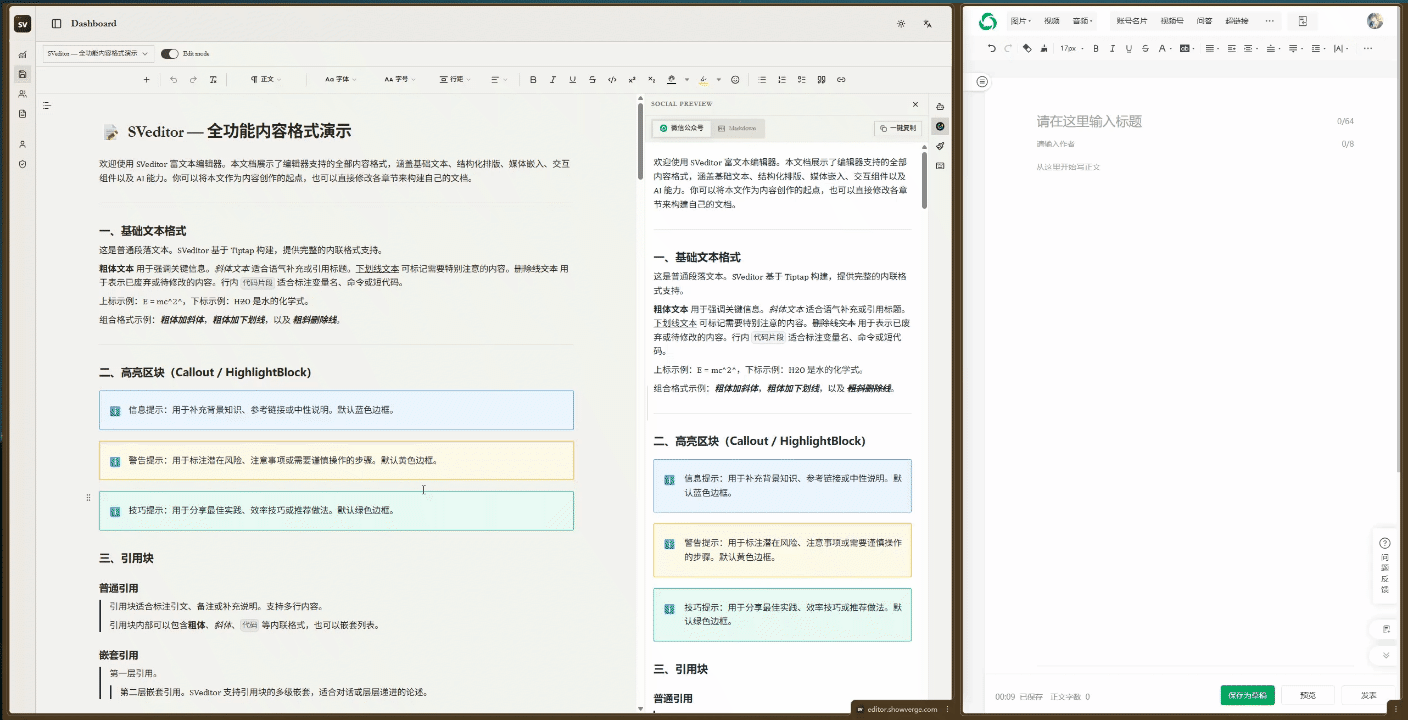Open the user avatar in WeChat editor
1408x720 pixels.
coord(1375,21)
